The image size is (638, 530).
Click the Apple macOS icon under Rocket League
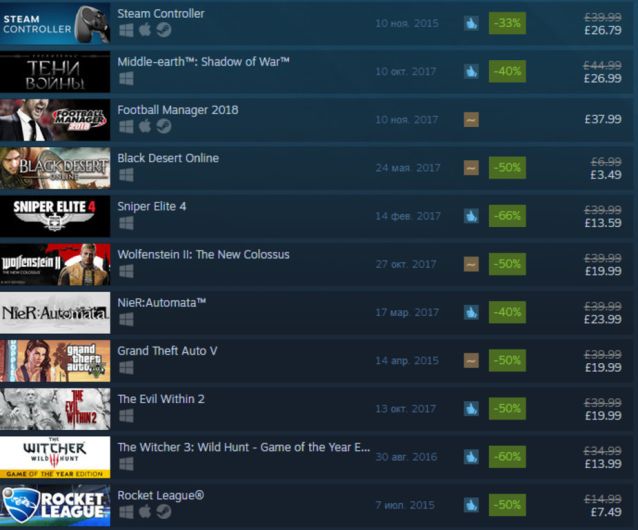(145, 512)
